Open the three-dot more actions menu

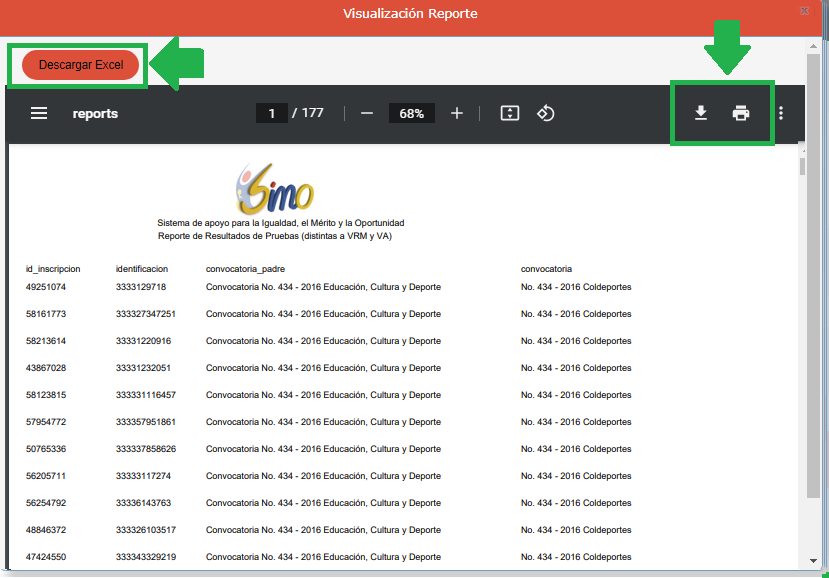[x=781, y=114]
